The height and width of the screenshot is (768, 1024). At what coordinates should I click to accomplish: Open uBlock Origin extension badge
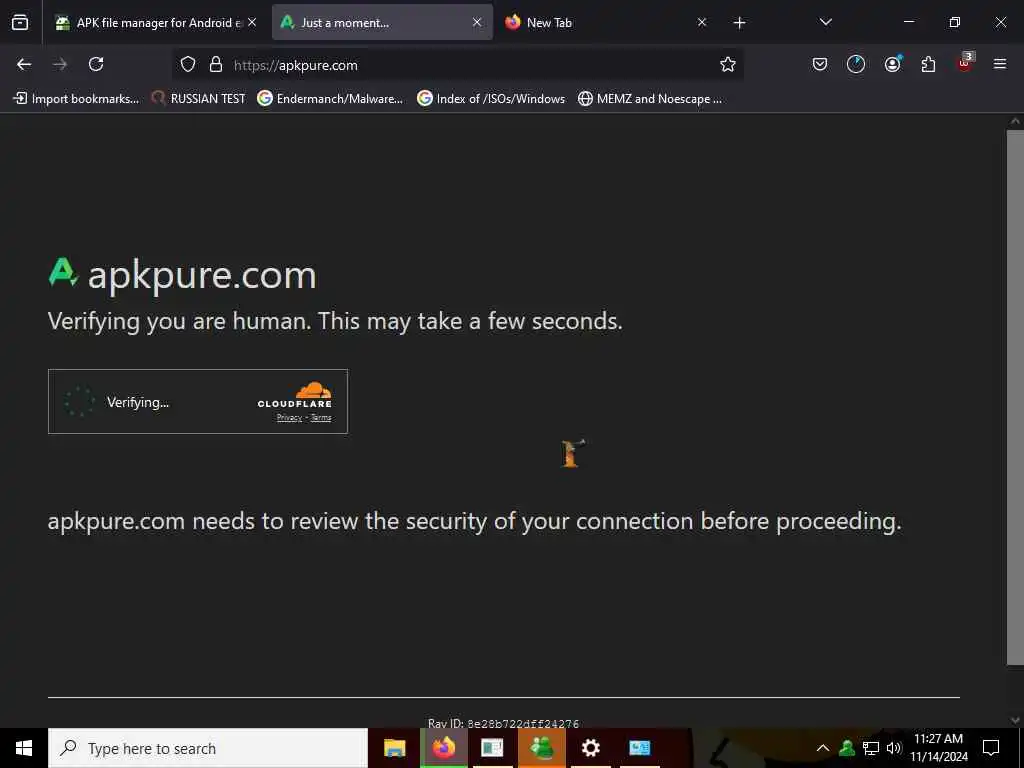[x=965, y=63]
